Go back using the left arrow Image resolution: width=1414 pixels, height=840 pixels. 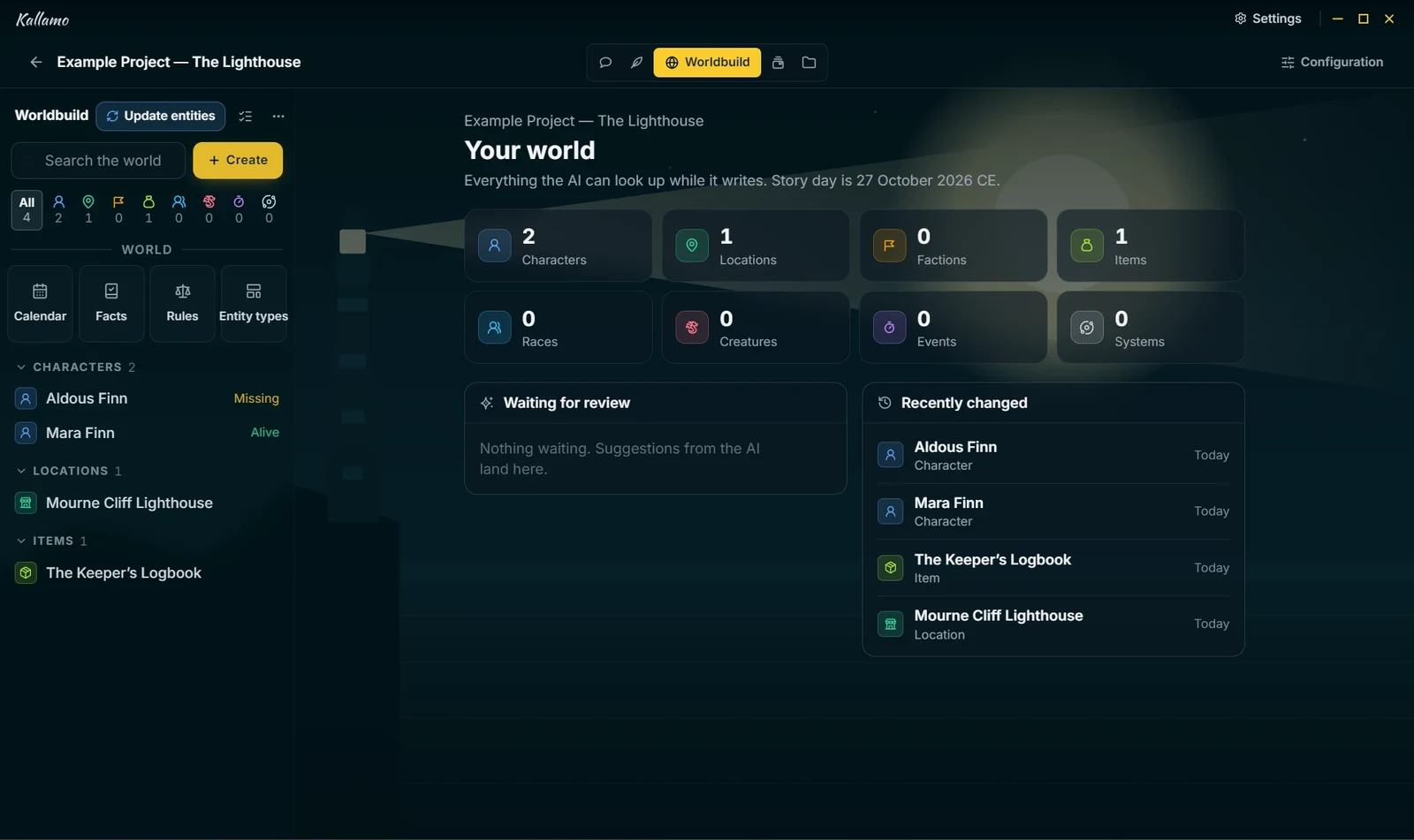[36, 62]
